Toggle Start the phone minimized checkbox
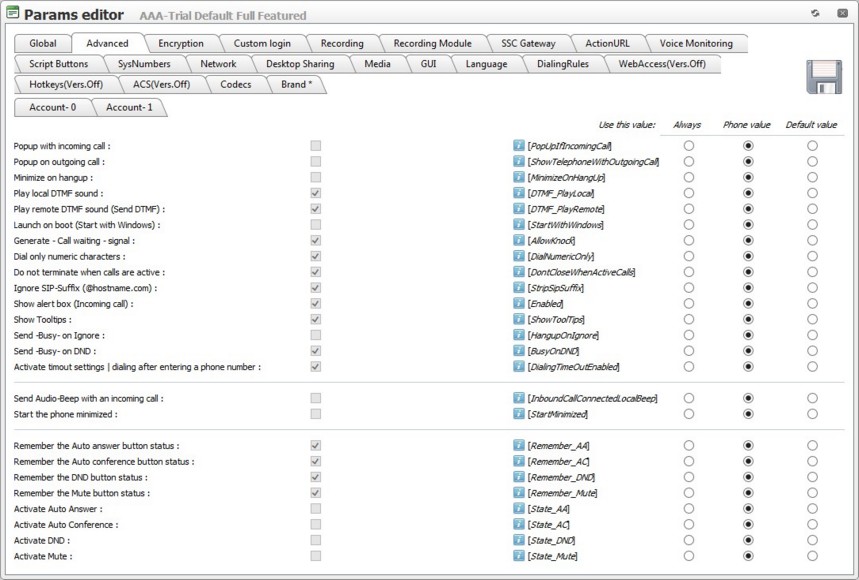 pos(316,414)
